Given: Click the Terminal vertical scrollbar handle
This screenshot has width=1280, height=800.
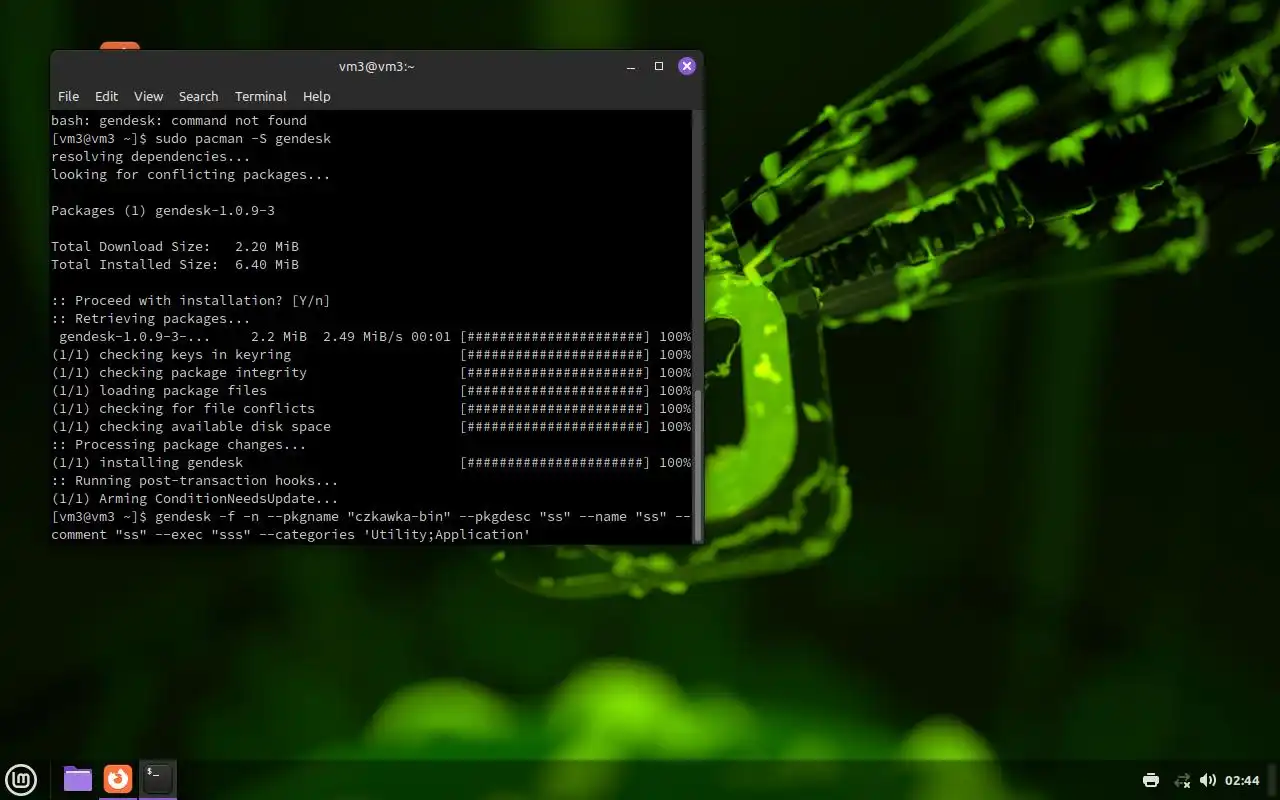Looking at the screenshot, I should tap(697, 465).
